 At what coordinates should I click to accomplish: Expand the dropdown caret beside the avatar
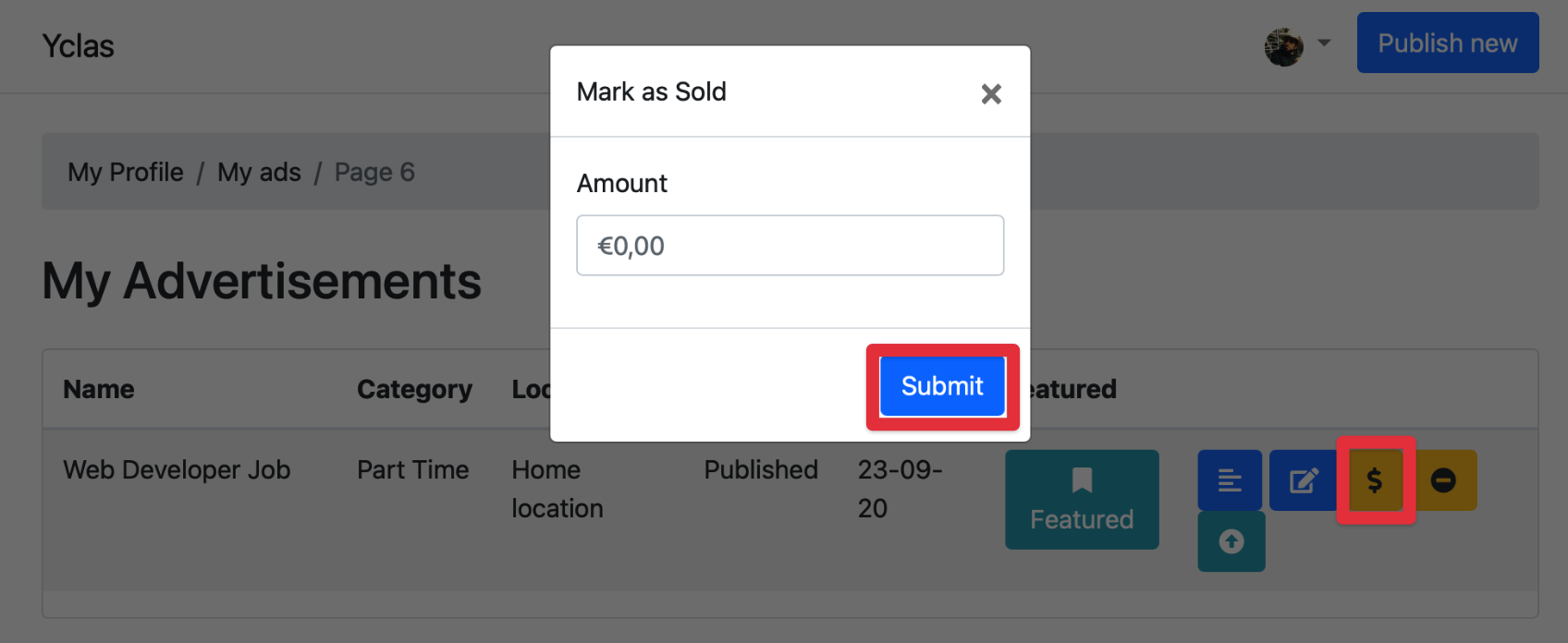coord(1324,42)
